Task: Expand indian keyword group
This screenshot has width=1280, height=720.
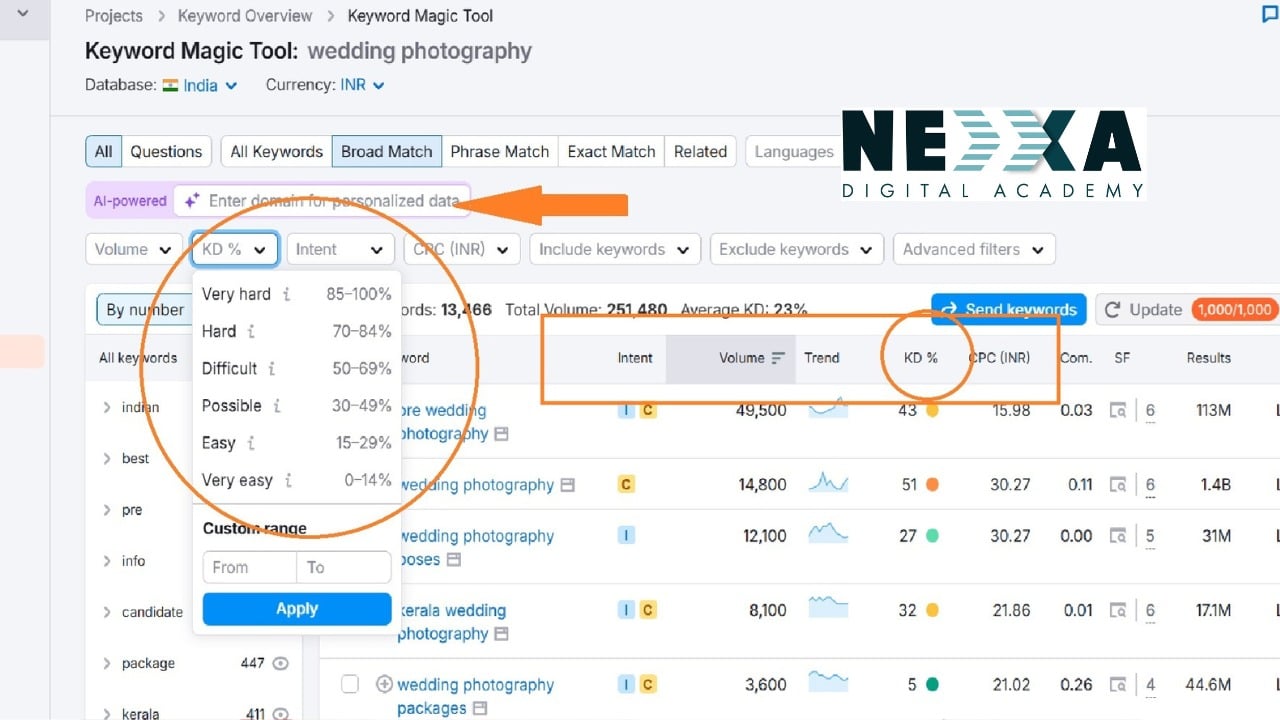Action: [107, 407]
